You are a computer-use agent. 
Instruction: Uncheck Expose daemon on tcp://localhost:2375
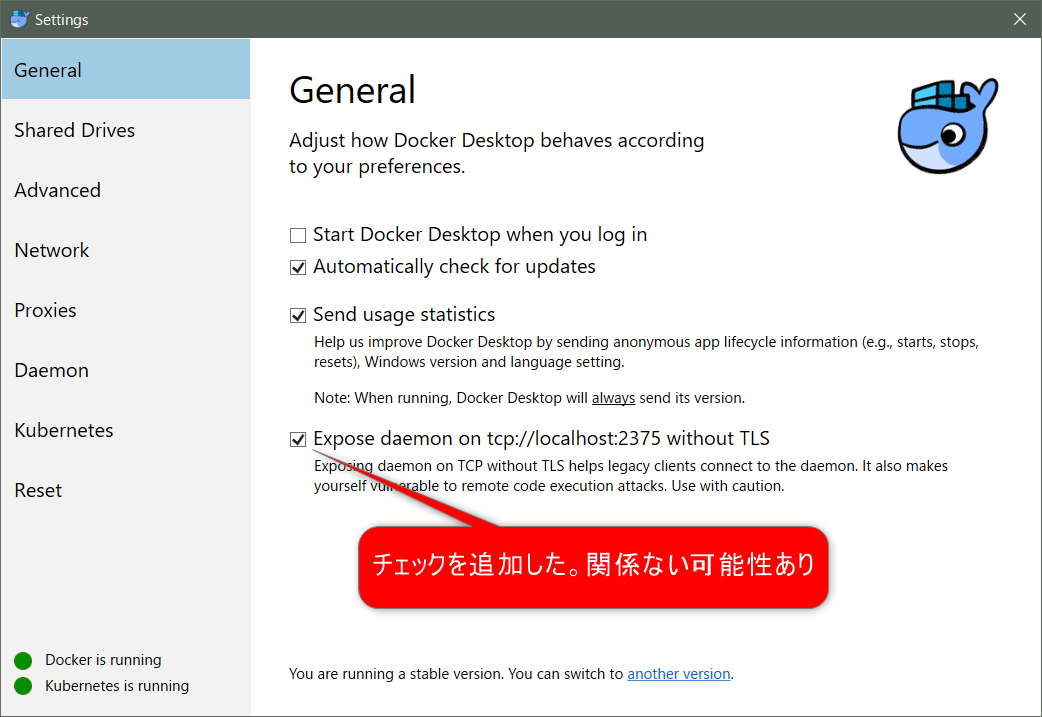pyautogui.click(x=298, y=439)
